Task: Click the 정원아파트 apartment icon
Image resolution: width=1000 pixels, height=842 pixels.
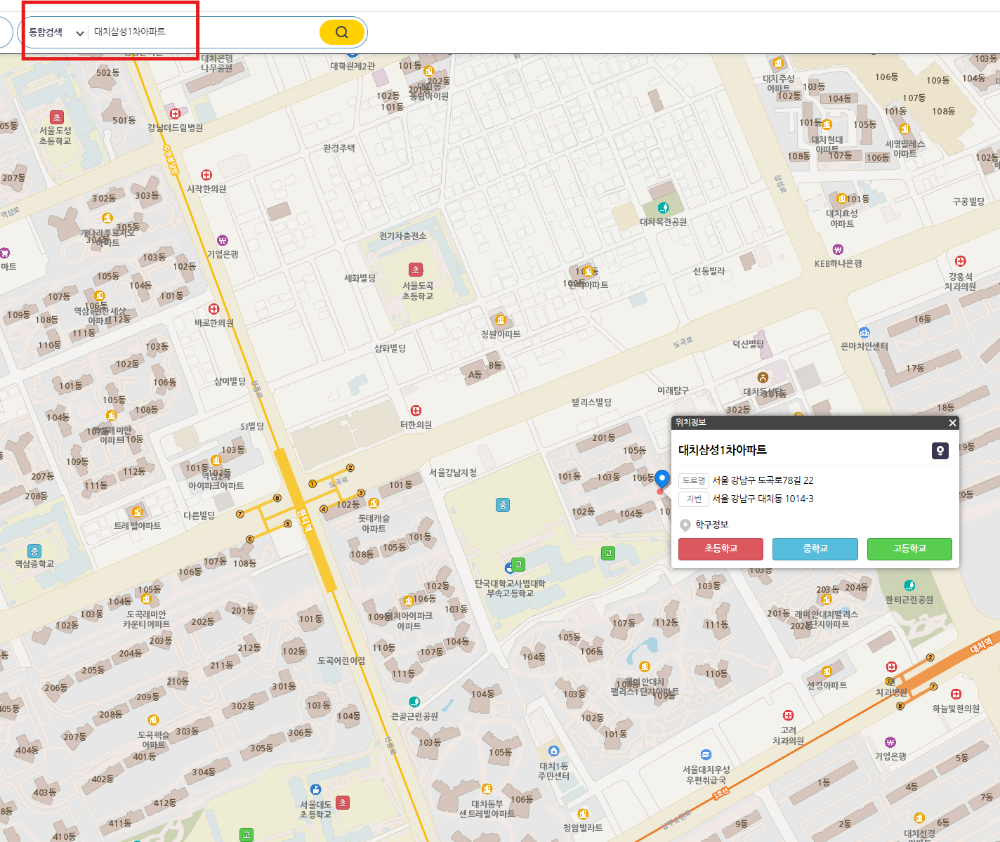Action: point(501,320)
